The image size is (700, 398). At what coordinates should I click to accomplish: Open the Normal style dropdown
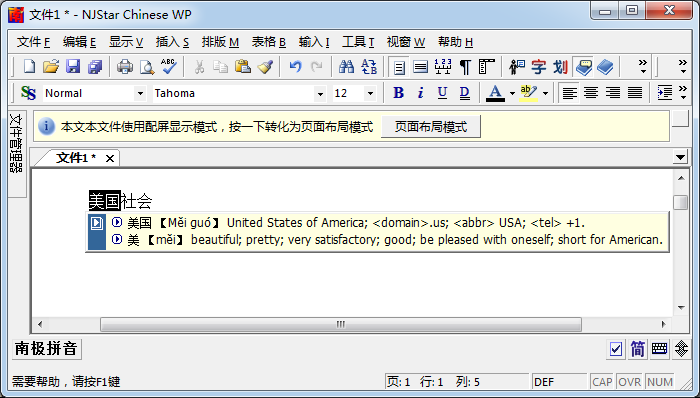tap(140, 93)
